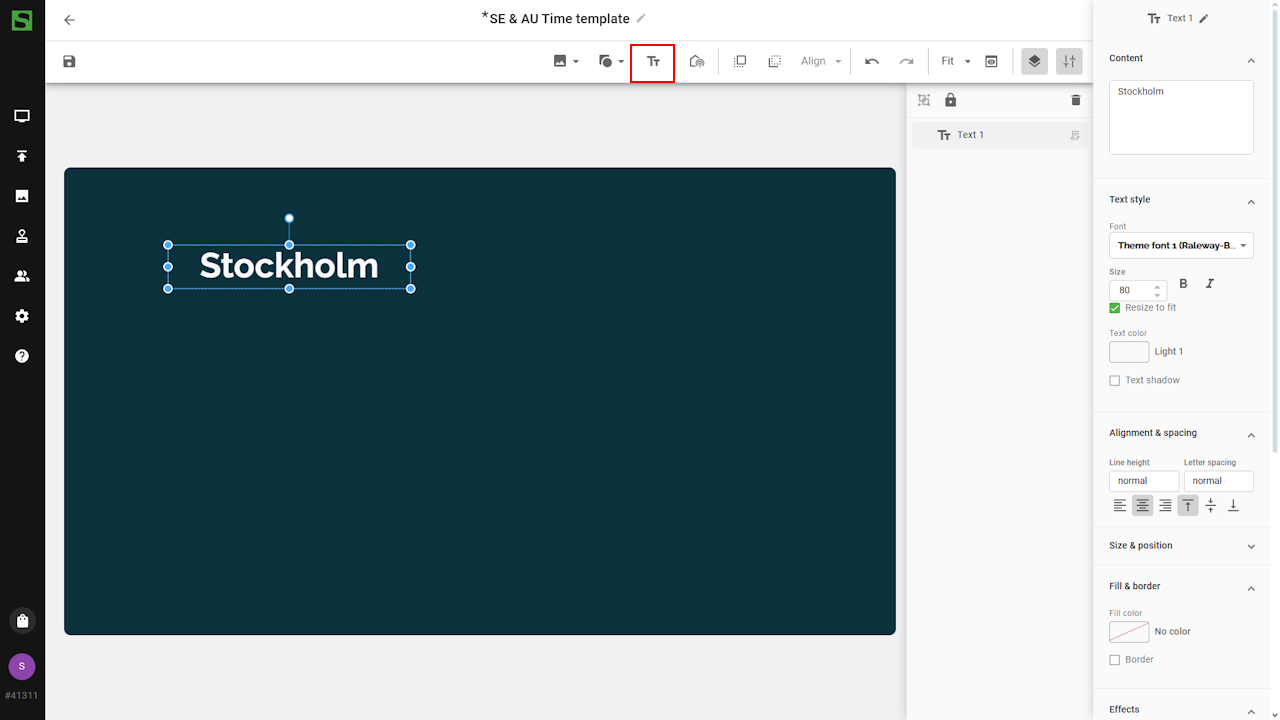The width and height of the screenshot is (1280, 720).
Task: Align text to the right
Action: tap(1165, 506)
